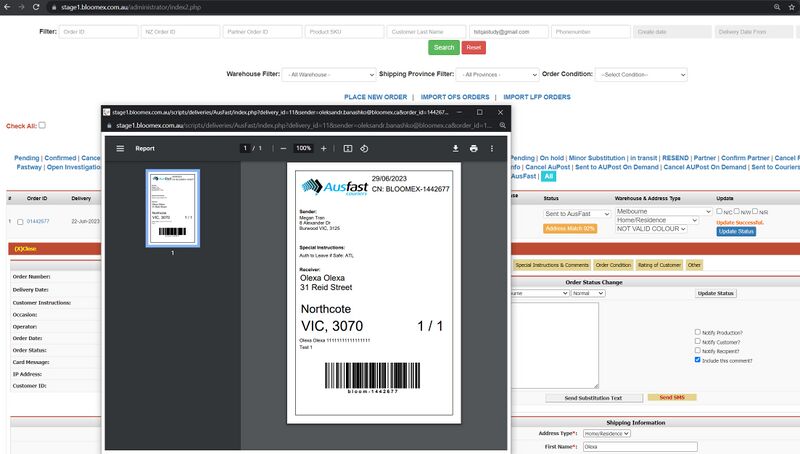Filter orders by On hold status
This screenshot has height=454, width=800.
(x=552, y=158)
